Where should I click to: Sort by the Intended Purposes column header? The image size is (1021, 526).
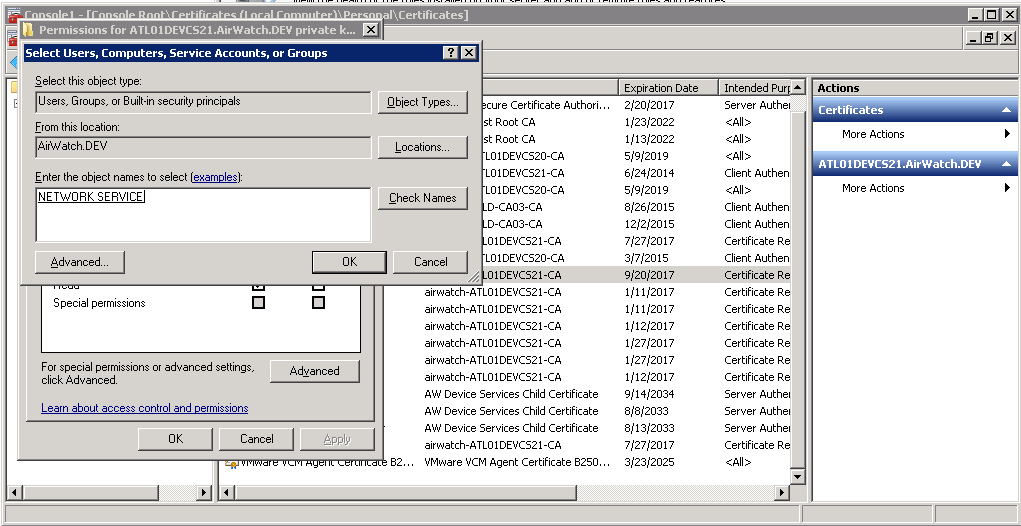tap(754, 88)
